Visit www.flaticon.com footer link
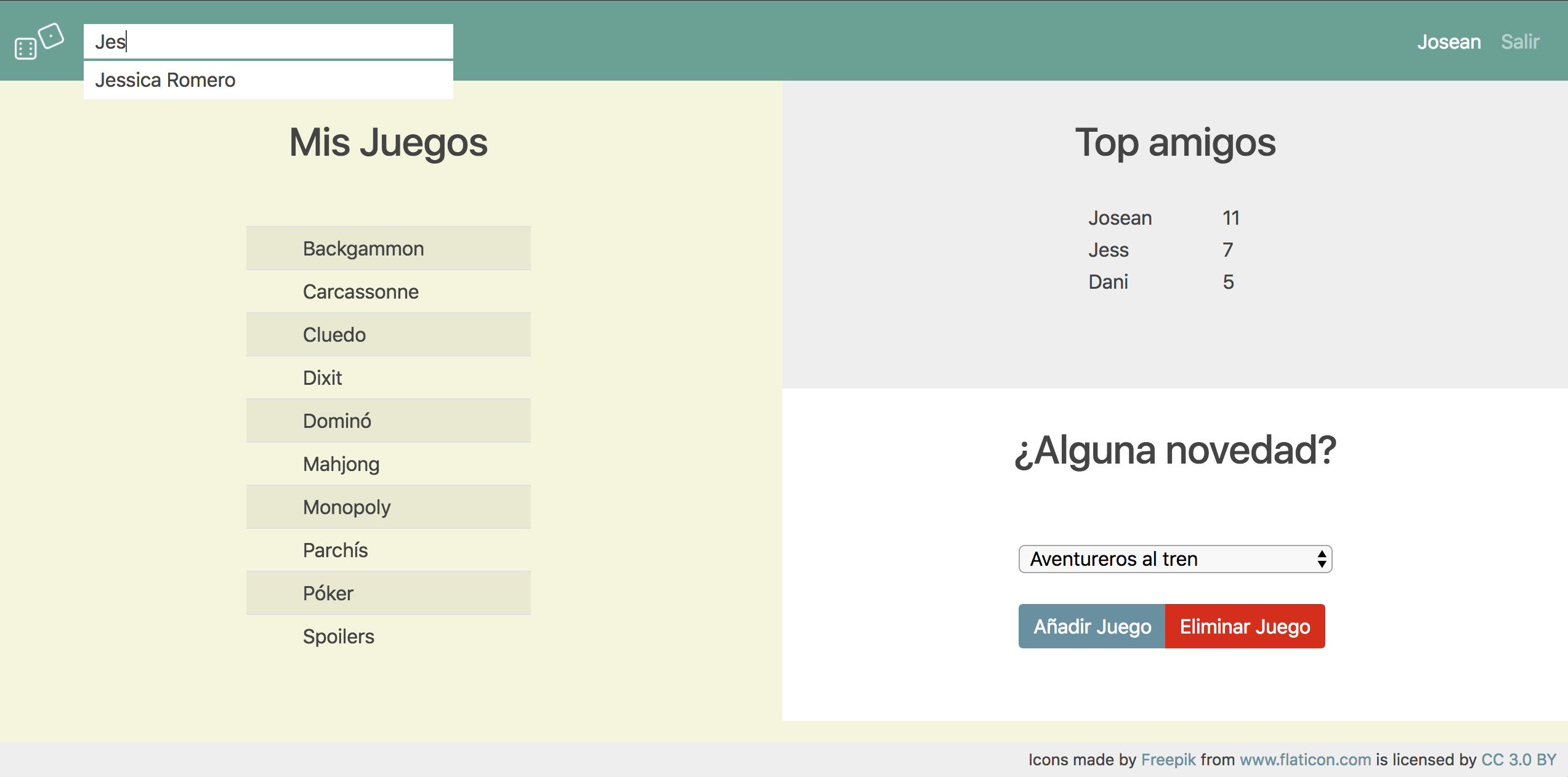The width and height of the screenshot is (1568, 777). 1305,760
